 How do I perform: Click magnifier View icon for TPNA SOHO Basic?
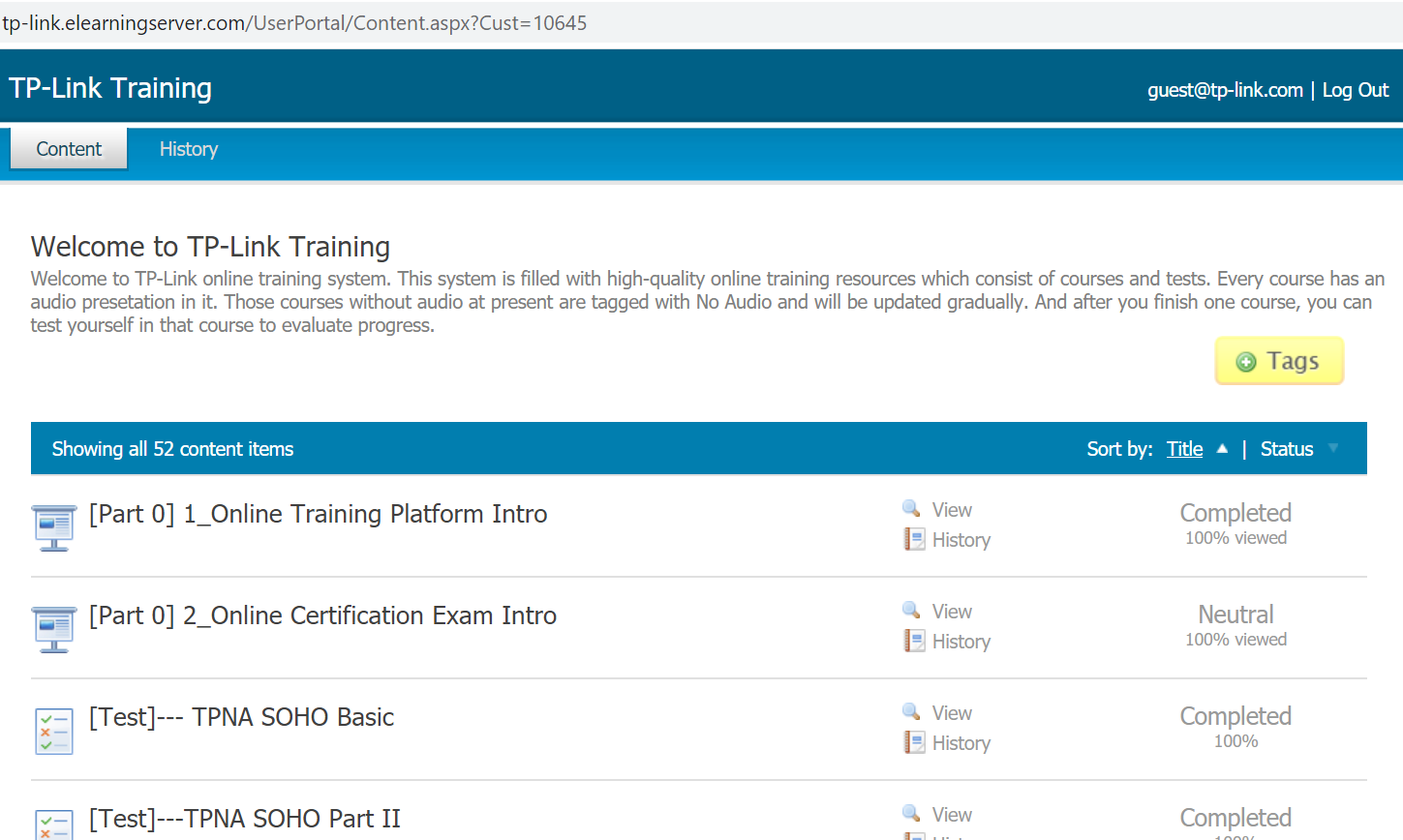click(912, 711)
